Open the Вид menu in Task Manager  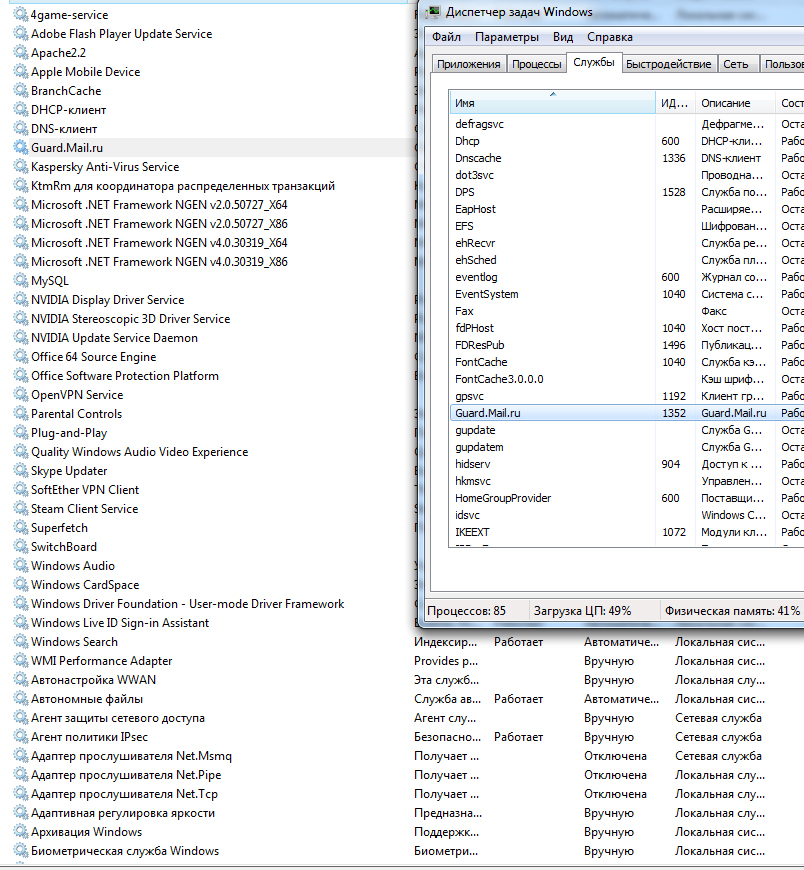click(x=563, y=37)
